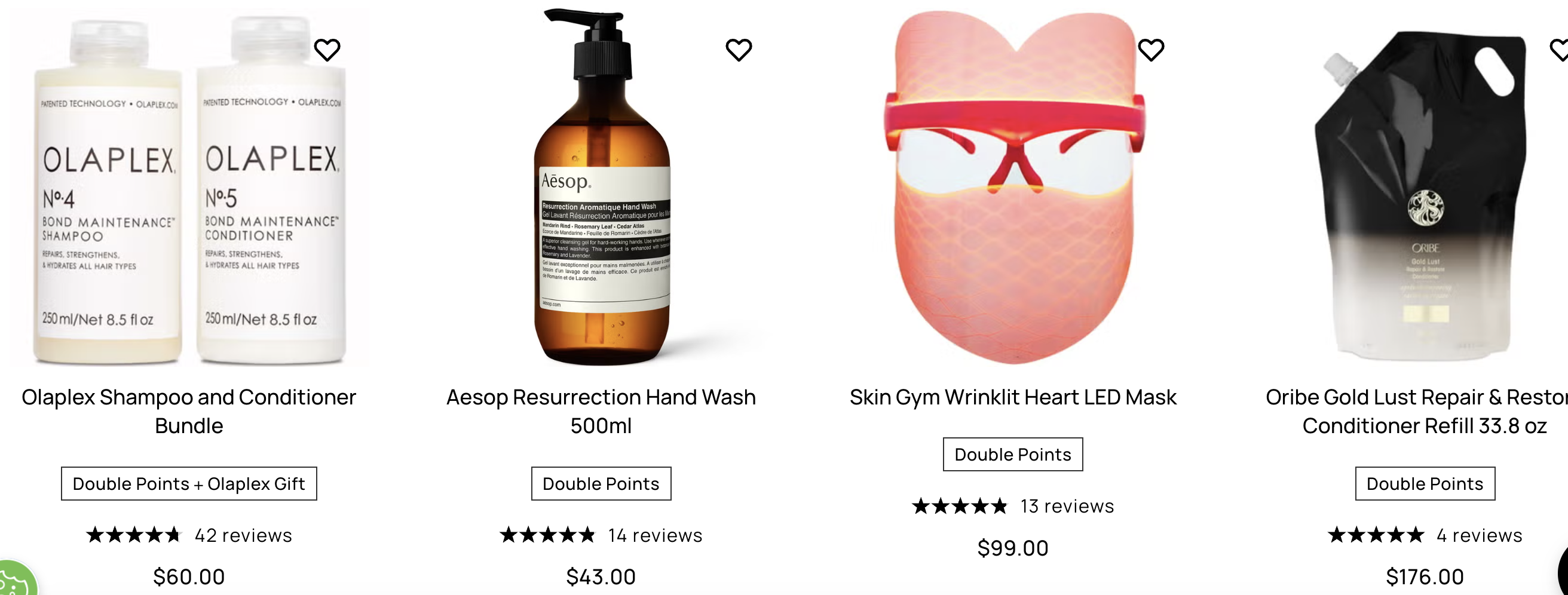Viewport: 1568px width, 595px height.
Task: Favorite the Olaplex bundle with heart icon
Action: point(327,50)
